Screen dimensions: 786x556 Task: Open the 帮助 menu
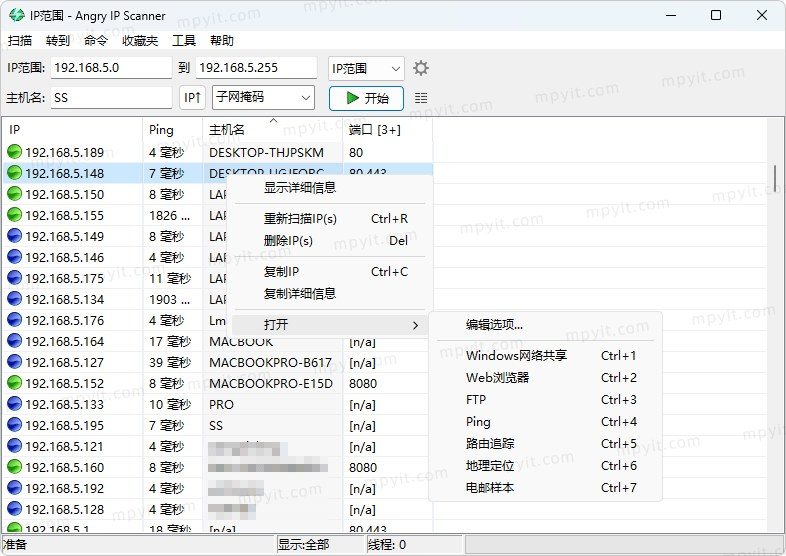coord(222,40)
